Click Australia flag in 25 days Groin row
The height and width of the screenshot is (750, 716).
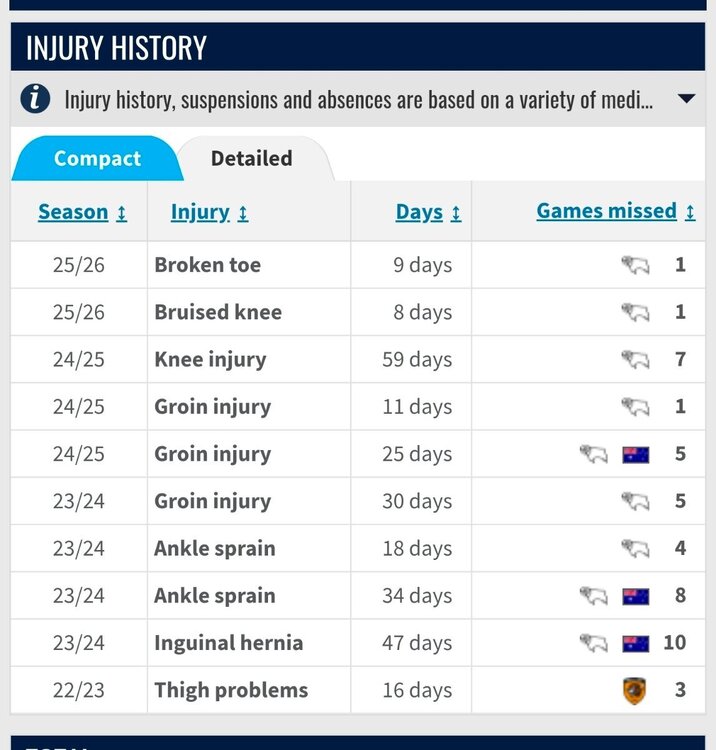(636, 454)
